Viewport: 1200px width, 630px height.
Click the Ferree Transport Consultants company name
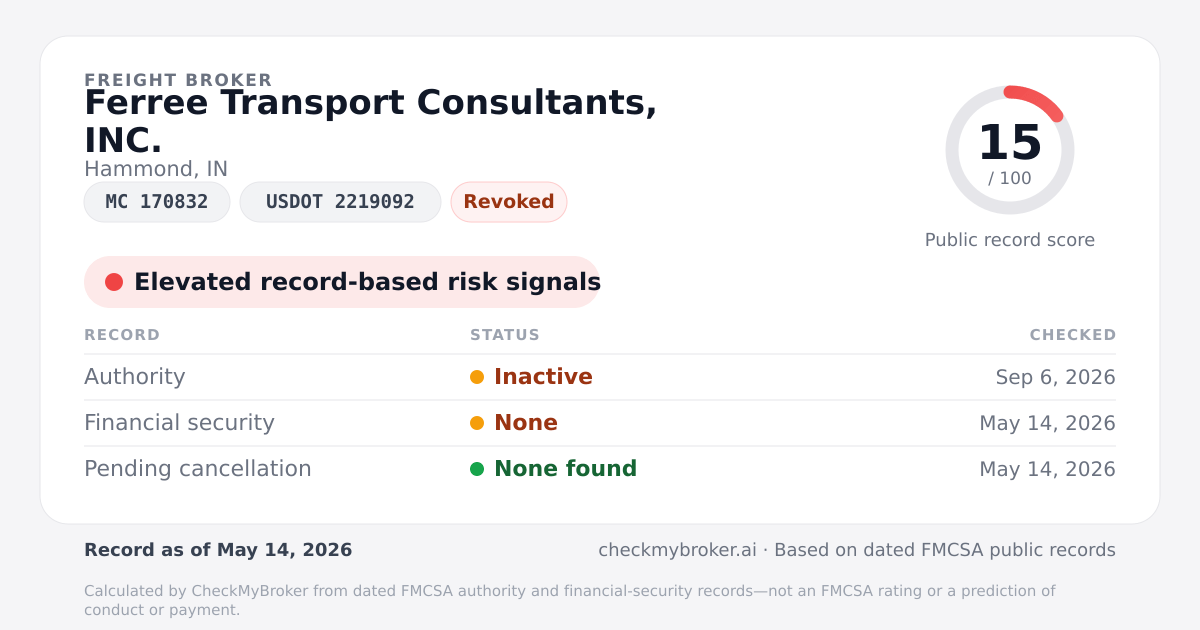click(x=371, y=121)
